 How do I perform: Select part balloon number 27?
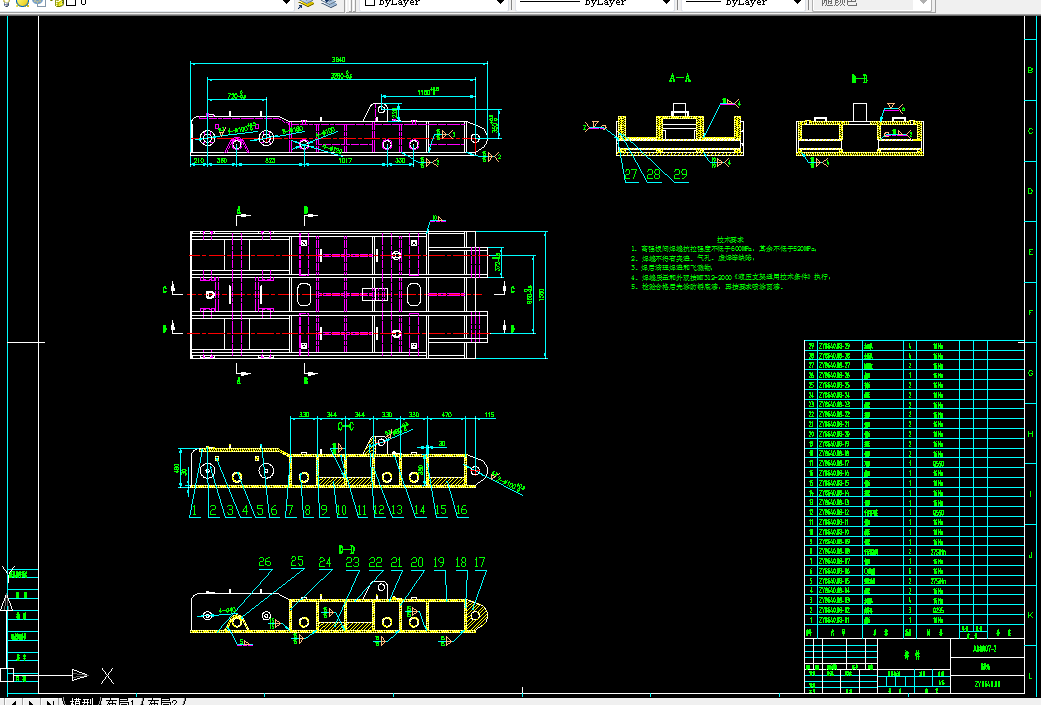(630, 174)
